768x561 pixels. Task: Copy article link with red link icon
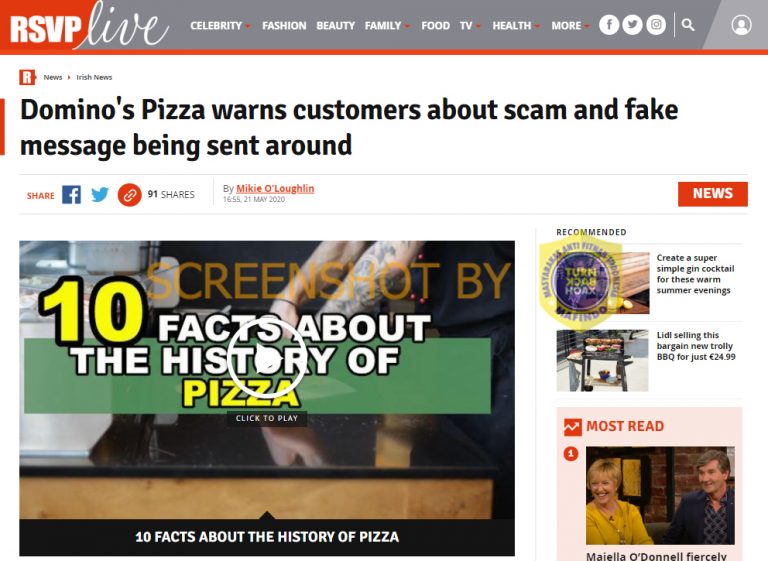[x=129, y=195]
